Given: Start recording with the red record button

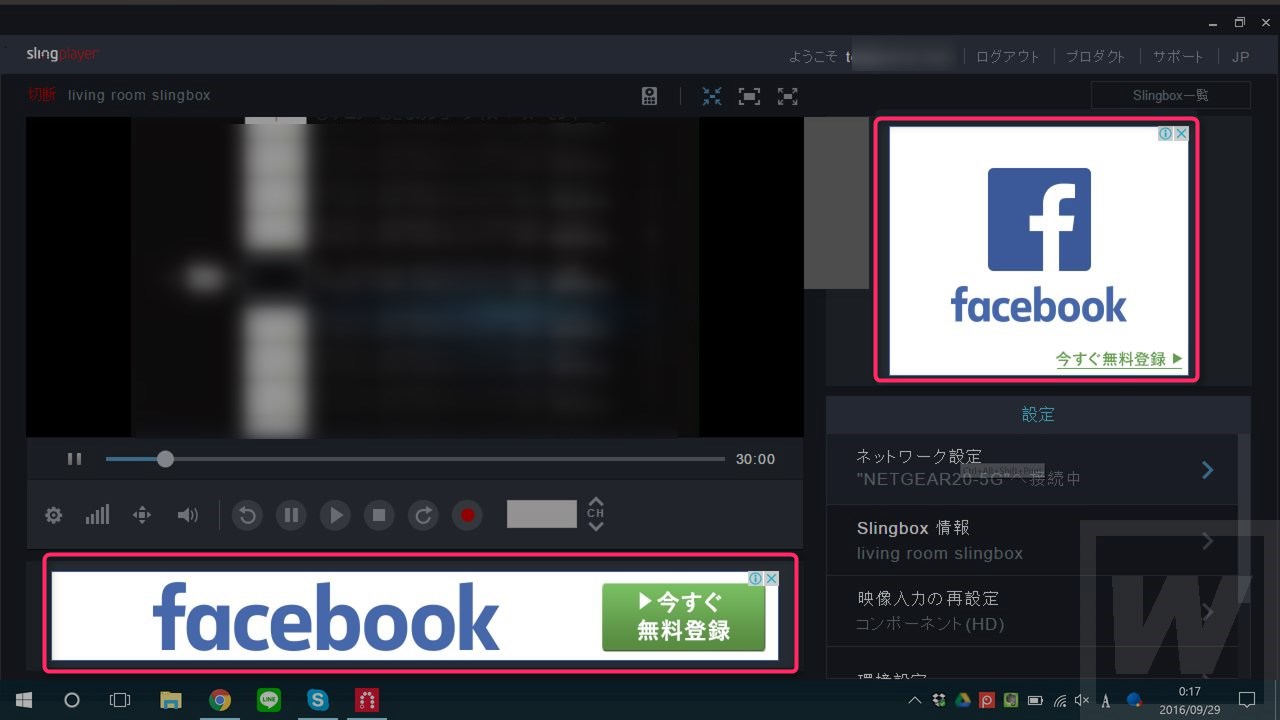Looking at the screenshot, I should pyautogui.click(x=467, y=515).
